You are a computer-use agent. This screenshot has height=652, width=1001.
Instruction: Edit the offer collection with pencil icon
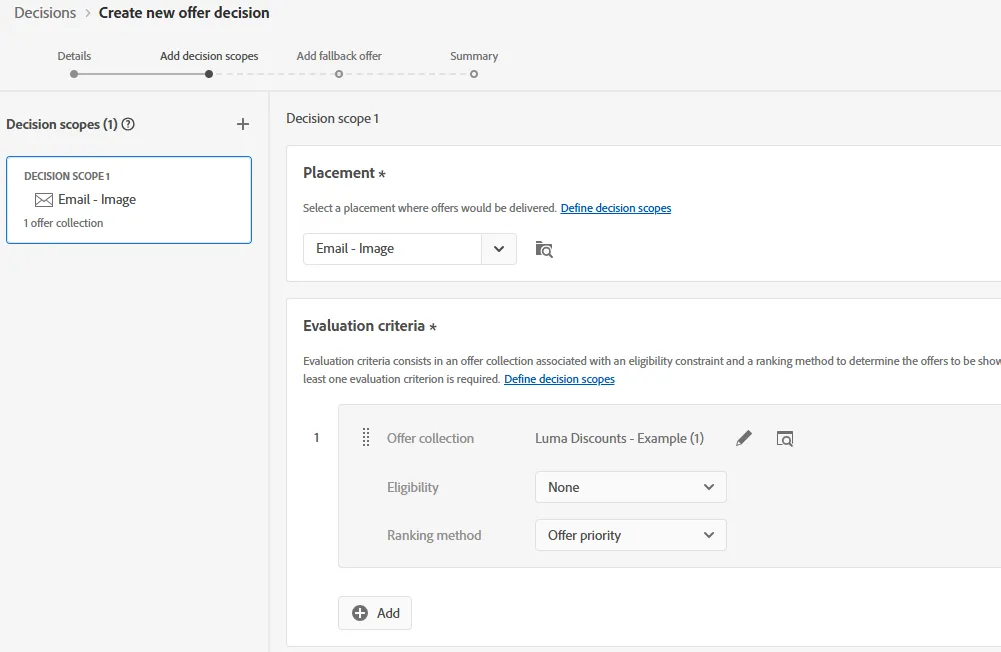tap(744, 438)
